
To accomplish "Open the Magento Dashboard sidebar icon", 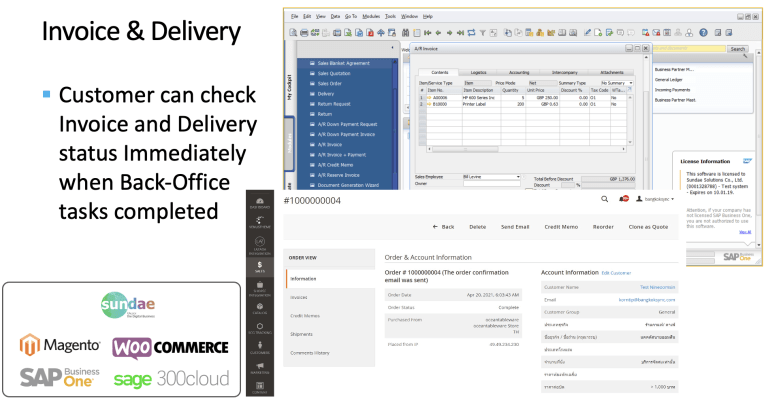I will pos(262,204).
